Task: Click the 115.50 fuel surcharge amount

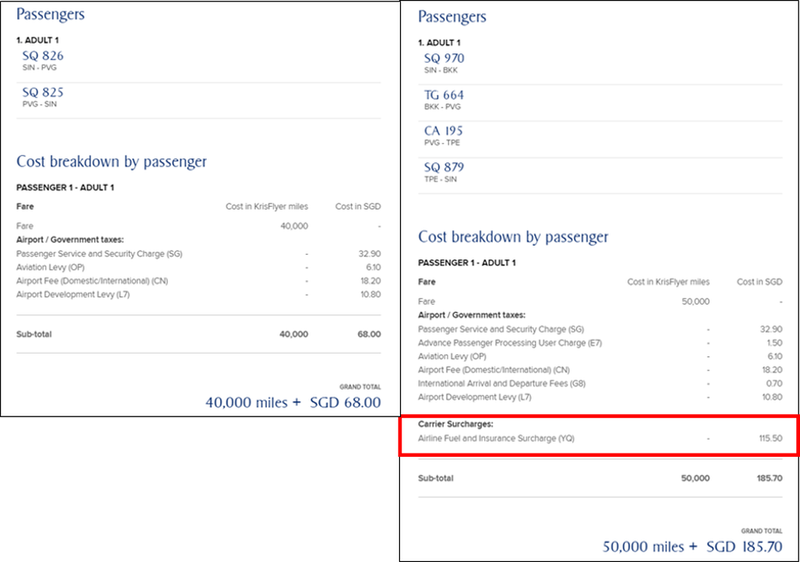Action: 770,438
